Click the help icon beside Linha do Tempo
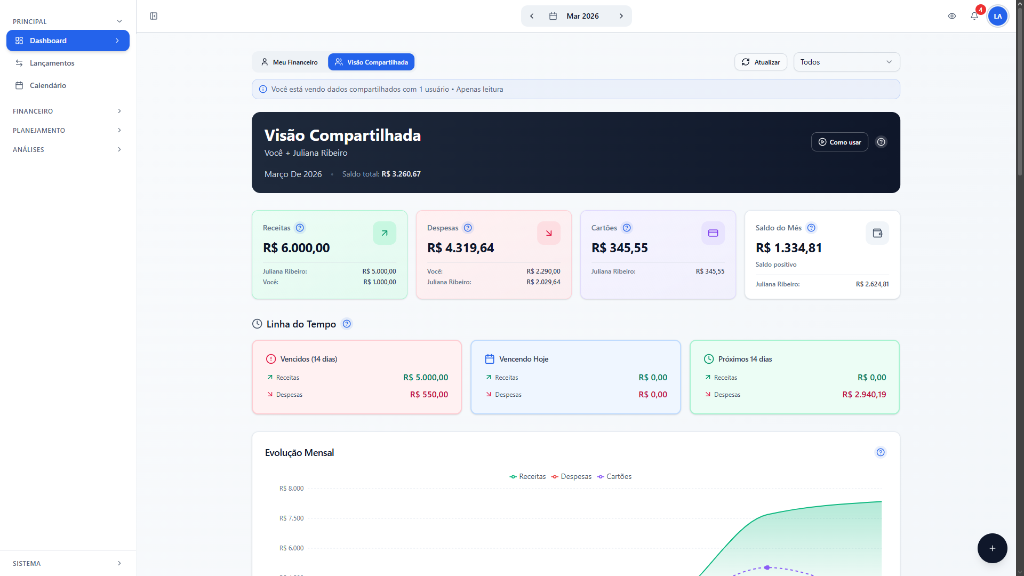The width and height of the screenshot is (1024, 576). tap(347, 324)
